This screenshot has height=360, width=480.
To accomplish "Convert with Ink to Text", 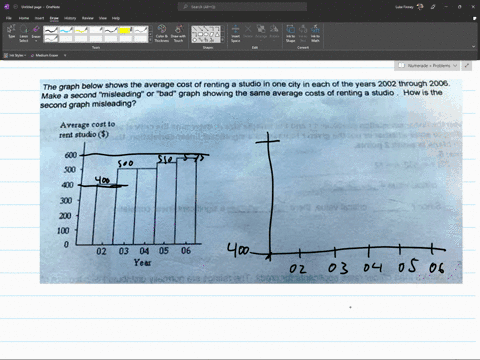I will [303, 33].
